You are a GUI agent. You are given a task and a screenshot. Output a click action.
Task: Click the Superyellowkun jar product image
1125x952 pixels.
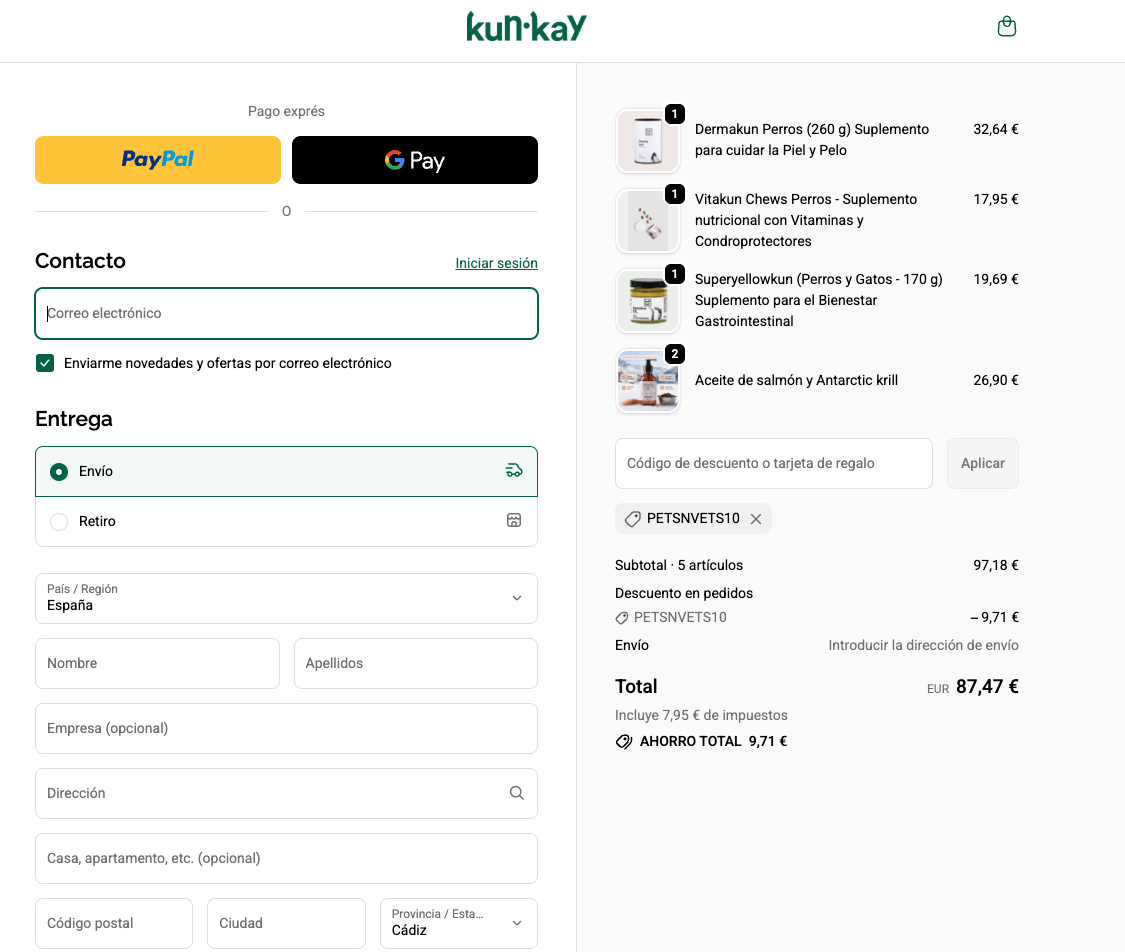pos(648,301)
